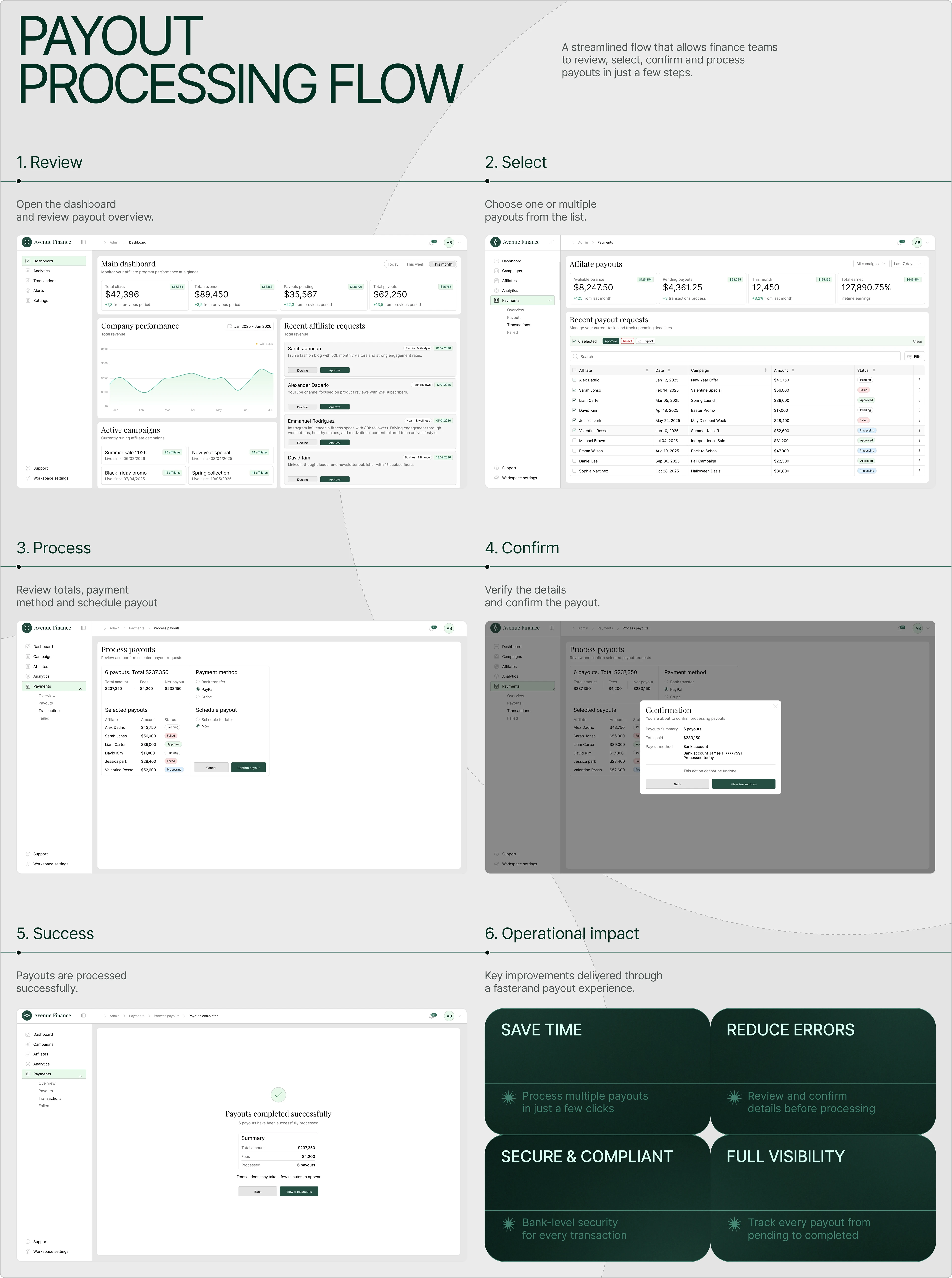
Task: Click the sidebar collapse icon on the Select screen
Action: [x=552, y=242]
